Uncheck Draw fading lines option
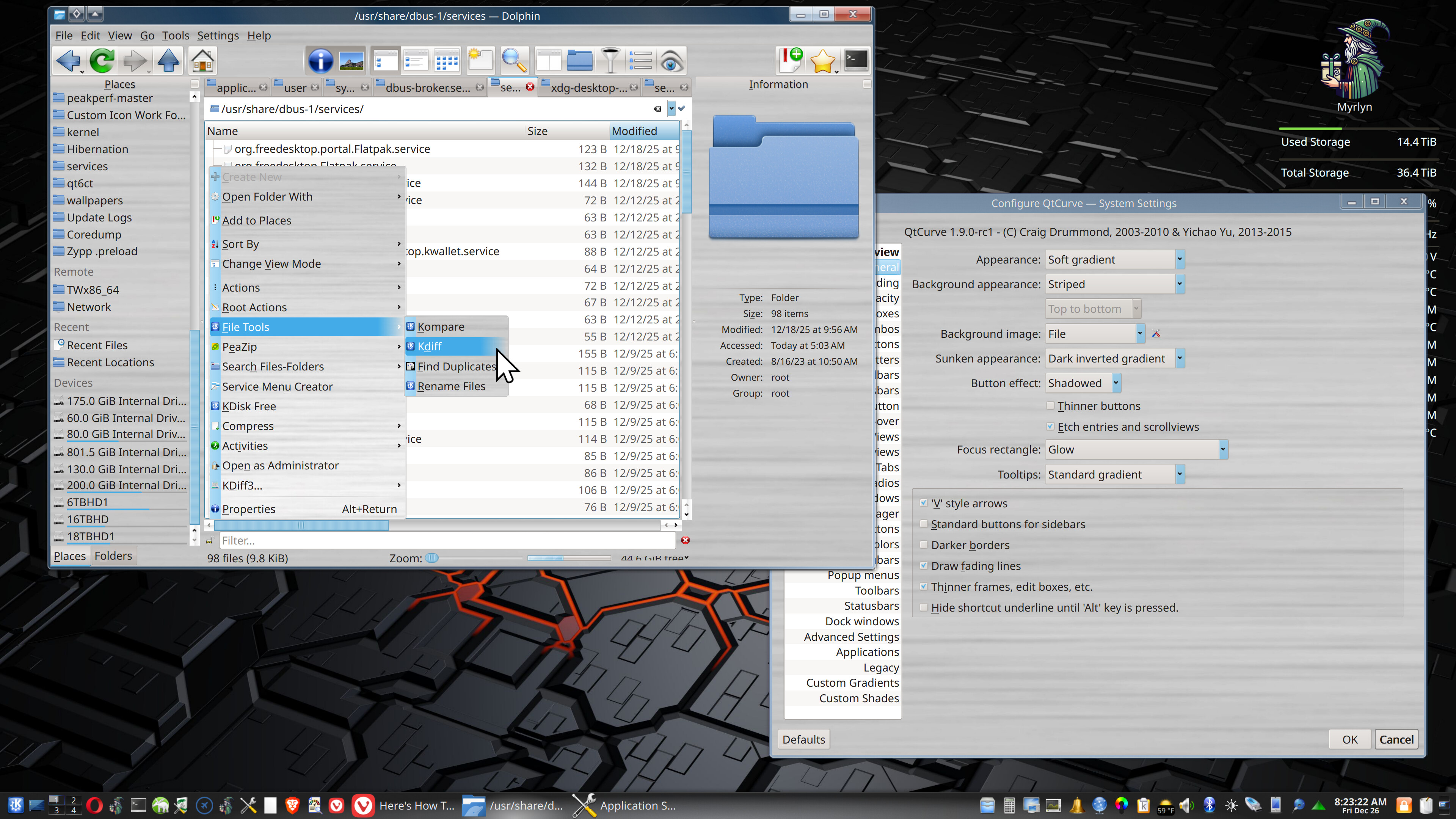 tap(924, 566)
